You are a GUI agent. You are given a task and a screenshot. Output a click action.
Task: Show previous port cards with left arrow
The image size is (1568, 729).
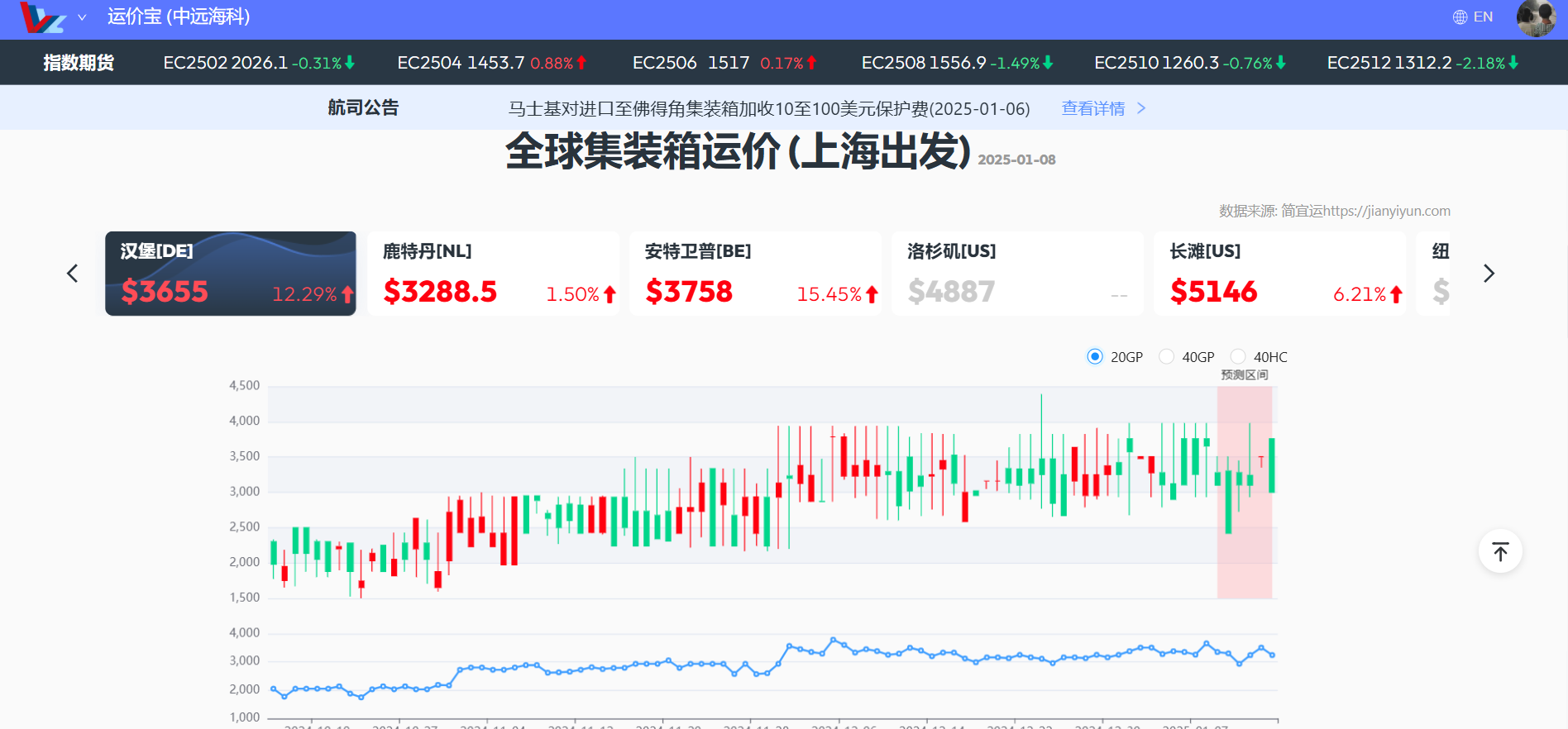[x=73, y=274]
